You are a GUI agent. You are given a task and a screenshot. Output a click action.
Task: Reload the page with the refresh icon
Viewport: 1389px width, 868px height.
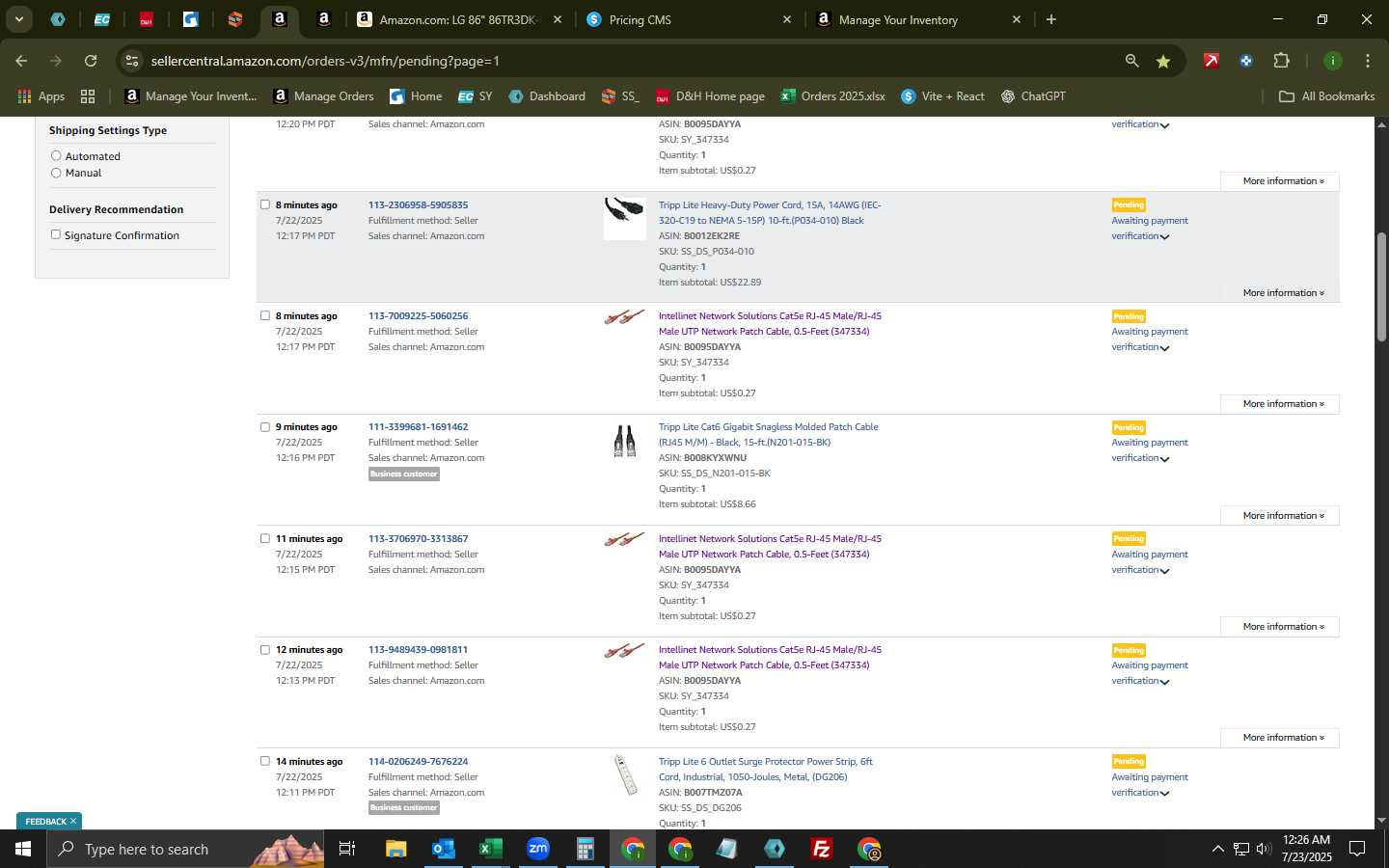coord(91,61)
